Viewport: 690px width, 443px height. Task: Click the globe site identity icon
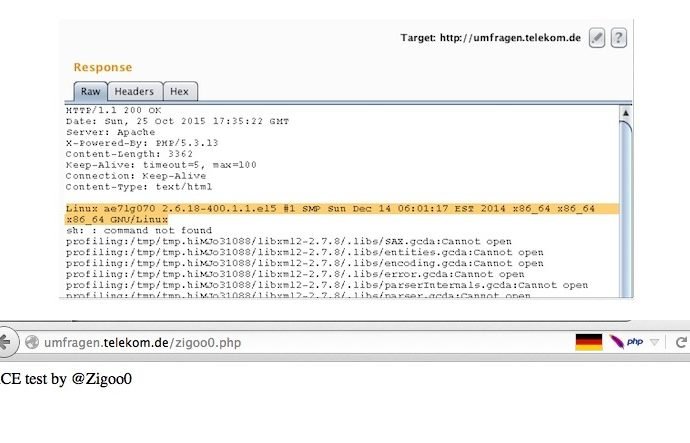coord(32,342)
